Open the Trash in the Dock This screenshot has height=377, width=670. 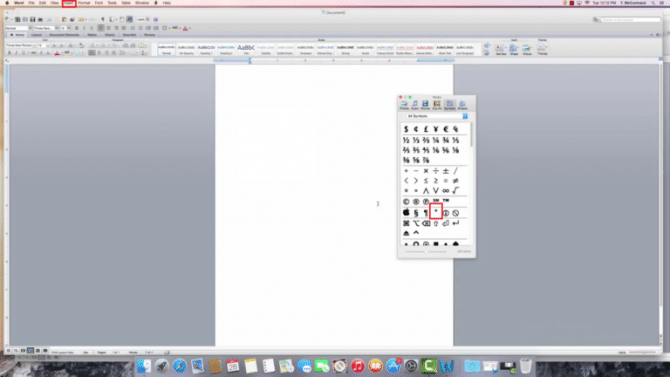coord(526,366)
